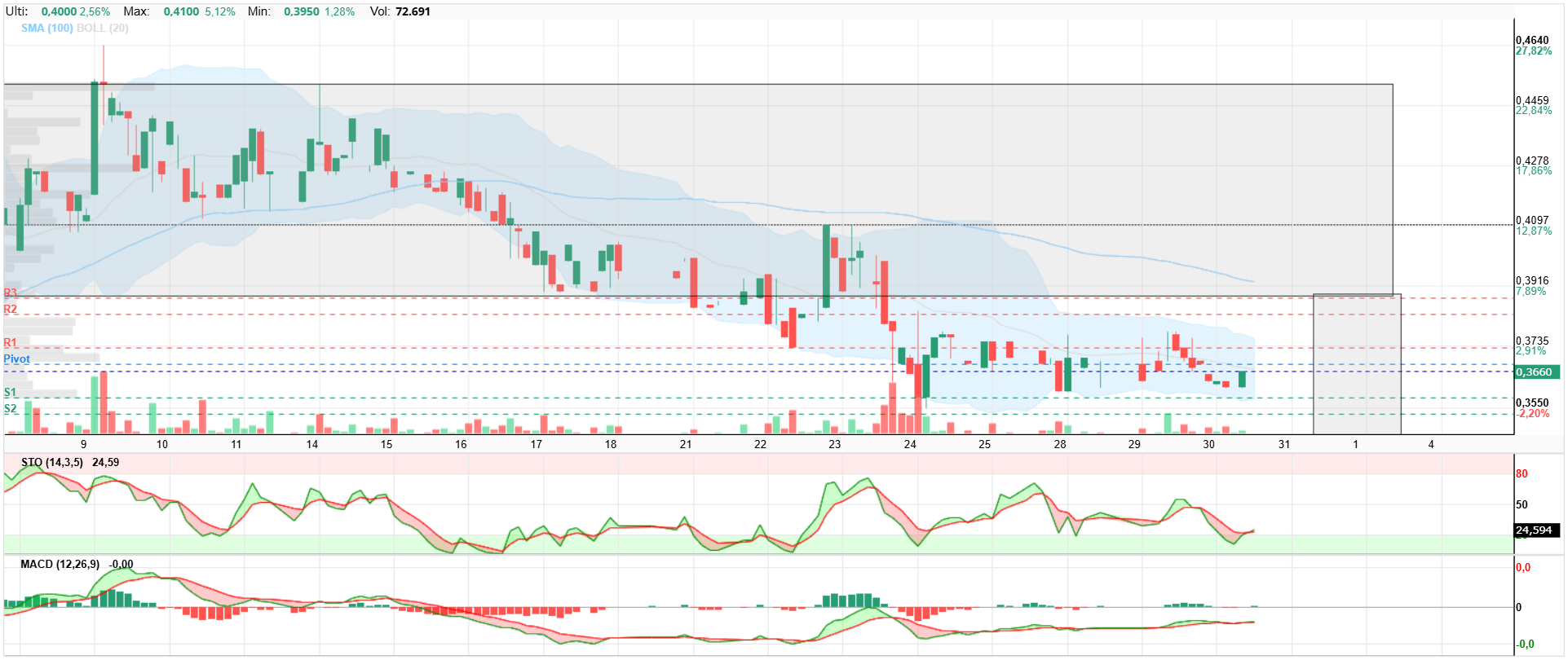Click the R2 resistance level label

click(x=11, y=309)
